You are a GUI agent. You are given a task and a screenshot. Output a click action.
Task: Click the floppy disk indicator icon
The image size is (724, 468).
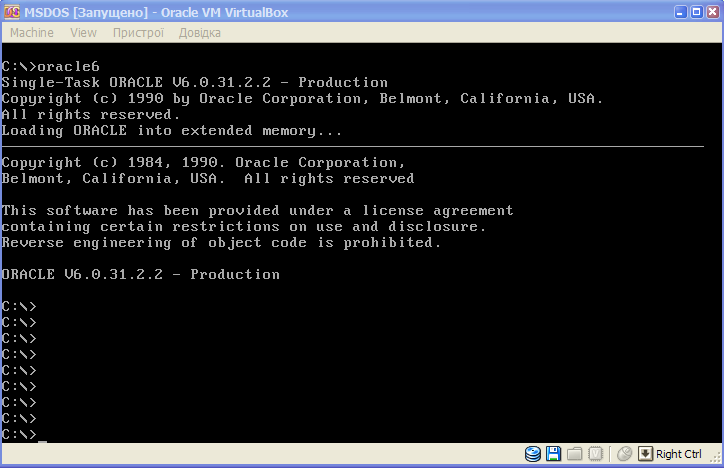point(553,454)
